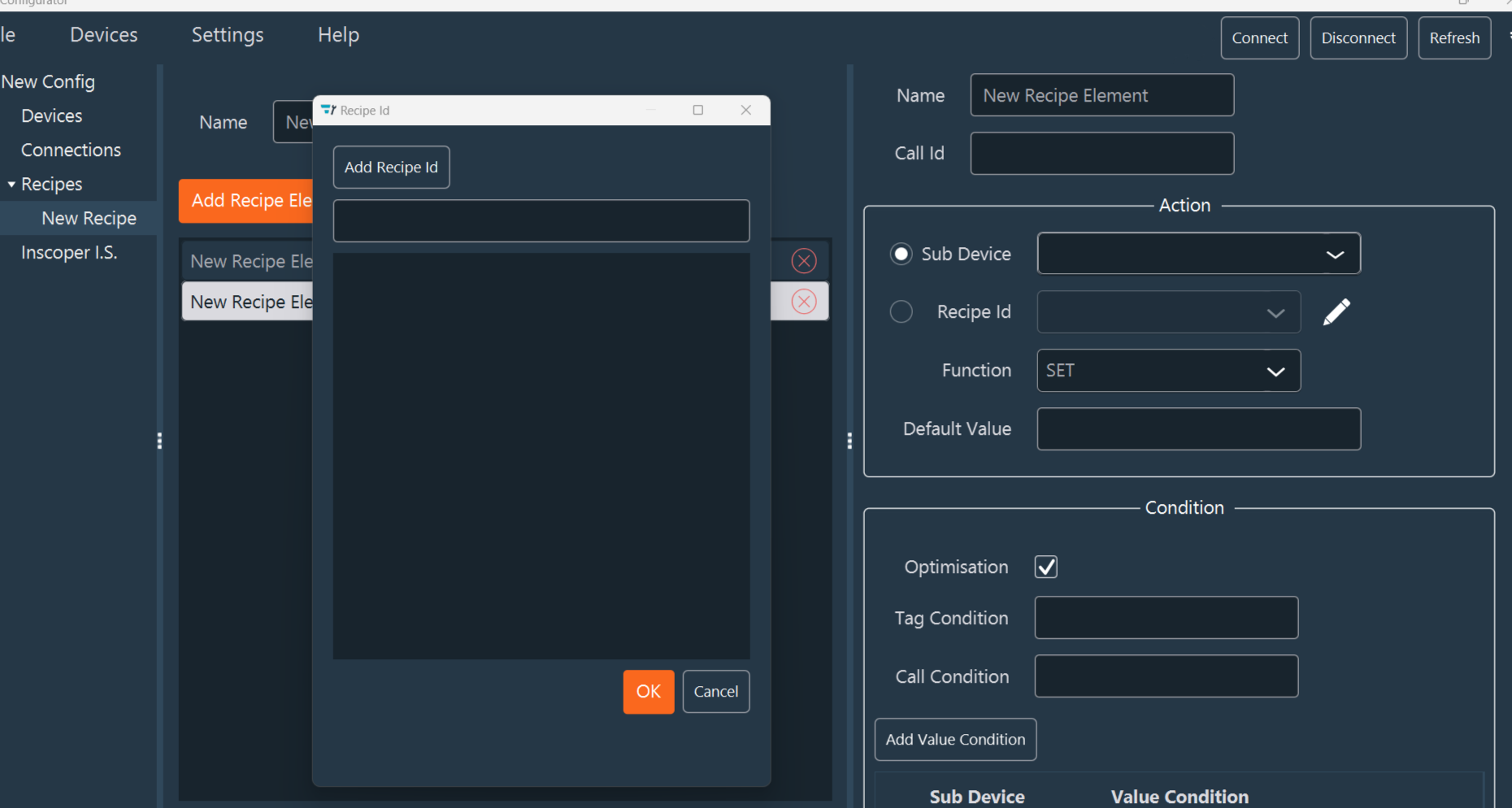
Task: Select the Sub Device radio button
Action: 901,254
